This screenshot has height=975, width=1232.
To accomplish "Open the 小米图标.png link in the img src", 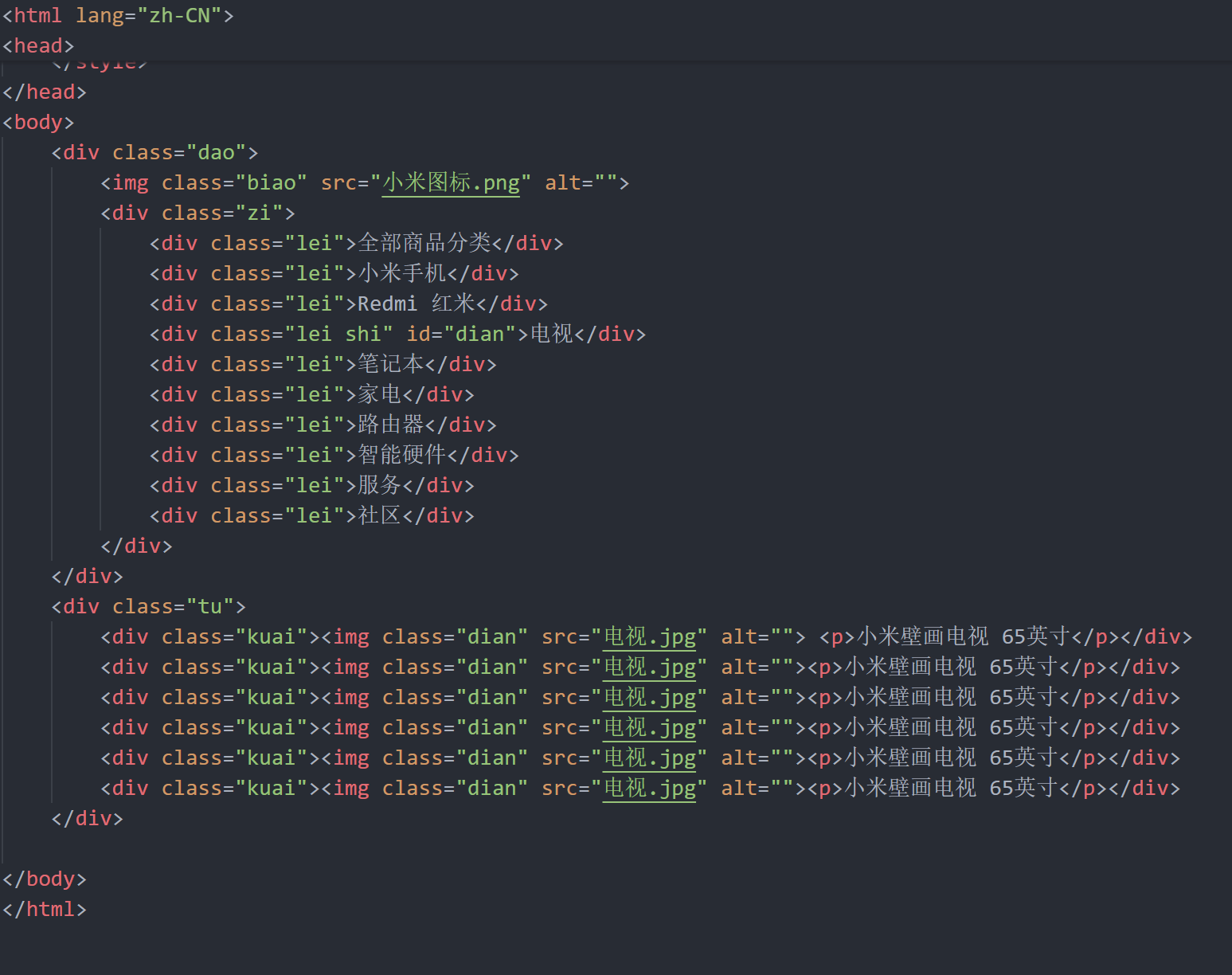I will tap(450, 182).
